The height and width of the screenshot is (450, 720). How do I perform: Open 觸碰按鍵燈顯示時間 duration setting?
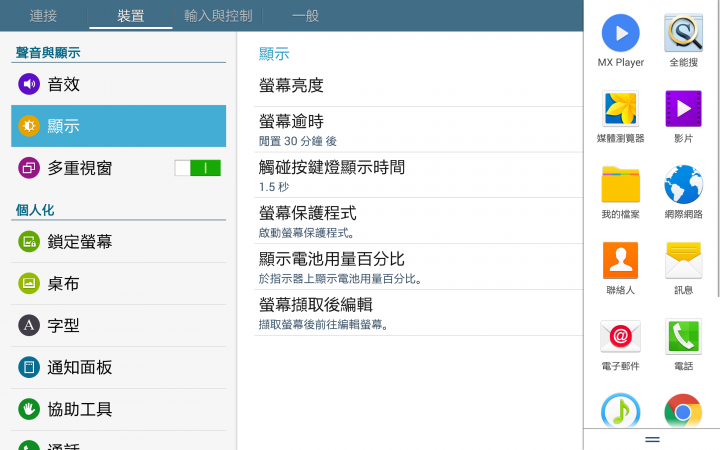coord(418,175)
